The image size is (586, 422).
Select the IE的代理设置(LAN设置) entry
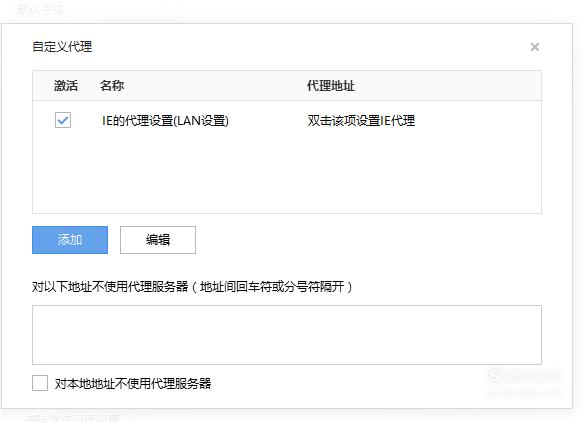click(x=165, y=121)
